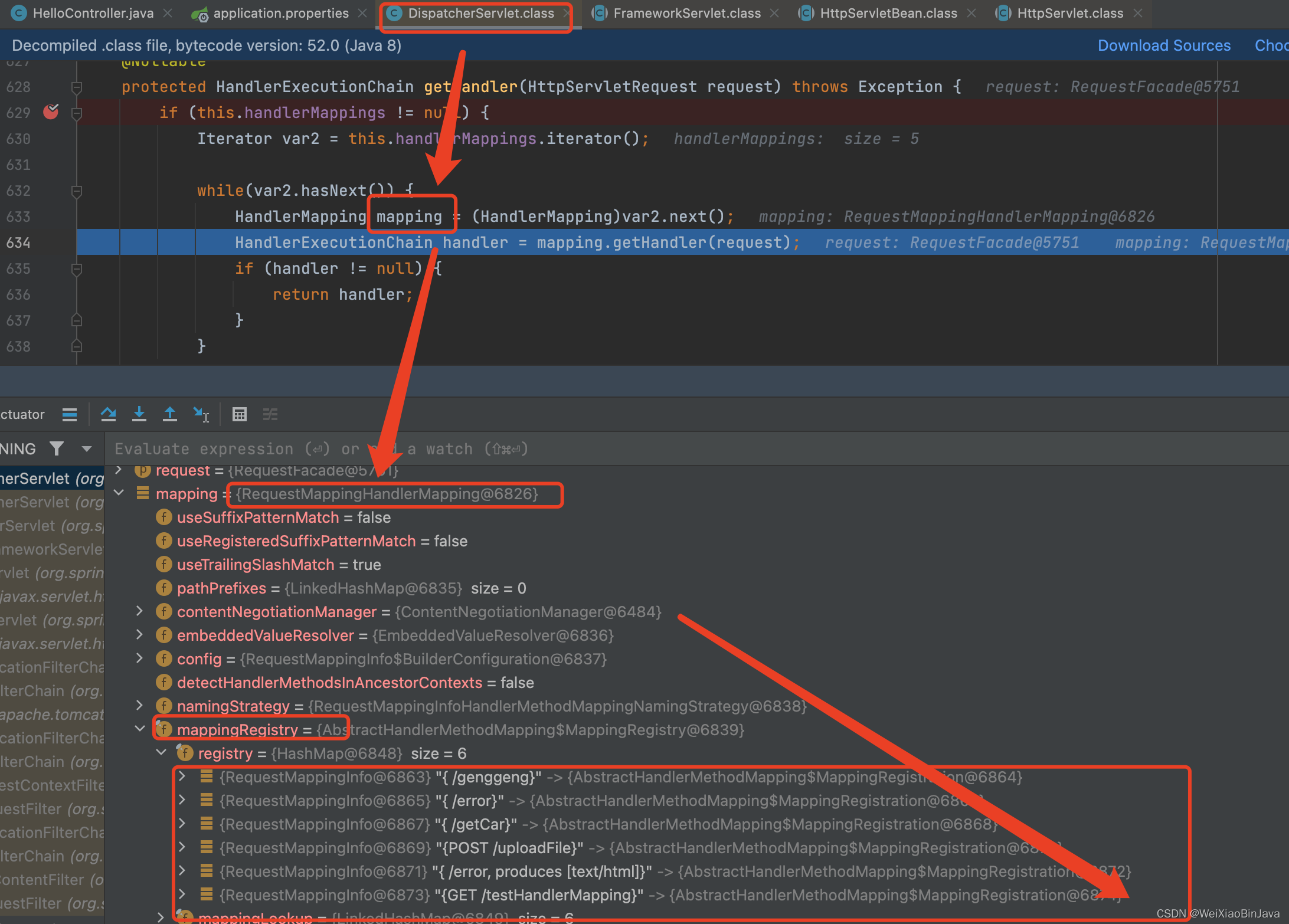This screenshot has height=924, width=1289.
Task: Click the Download Sources link
Action: (1163, 45)
